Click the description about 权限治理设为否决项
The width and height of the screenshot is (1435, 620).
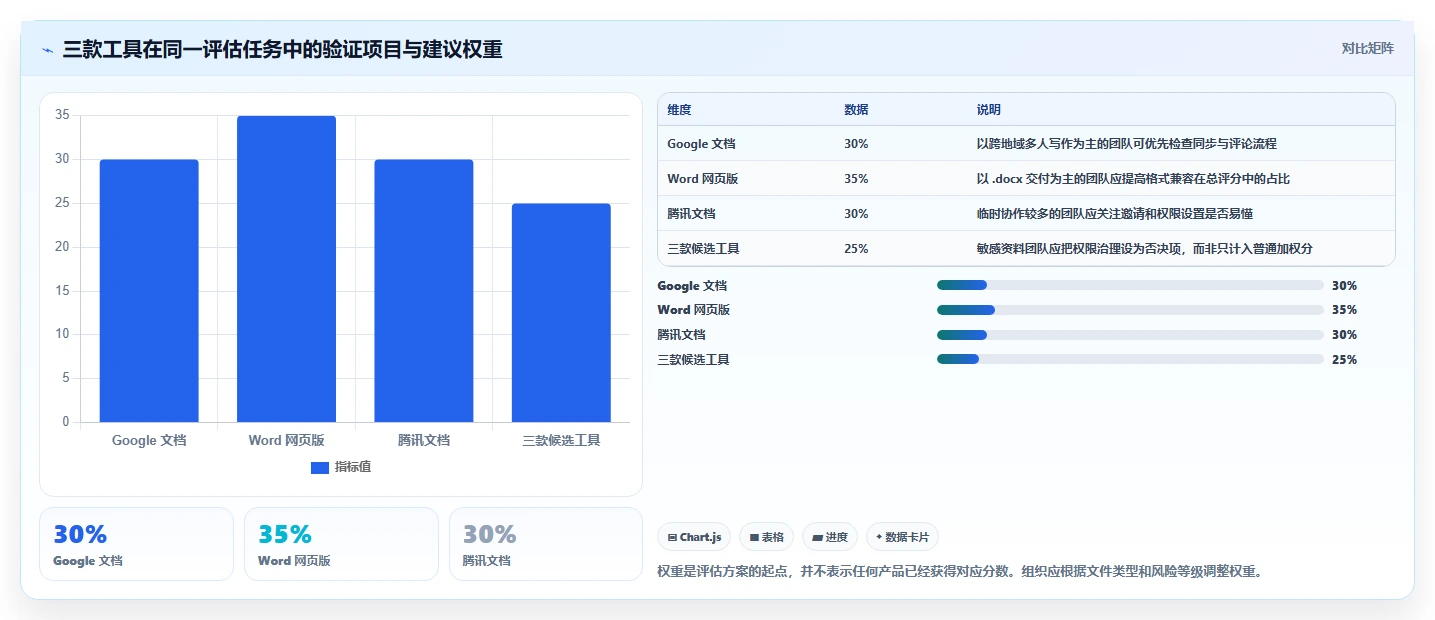(1144, 249)
